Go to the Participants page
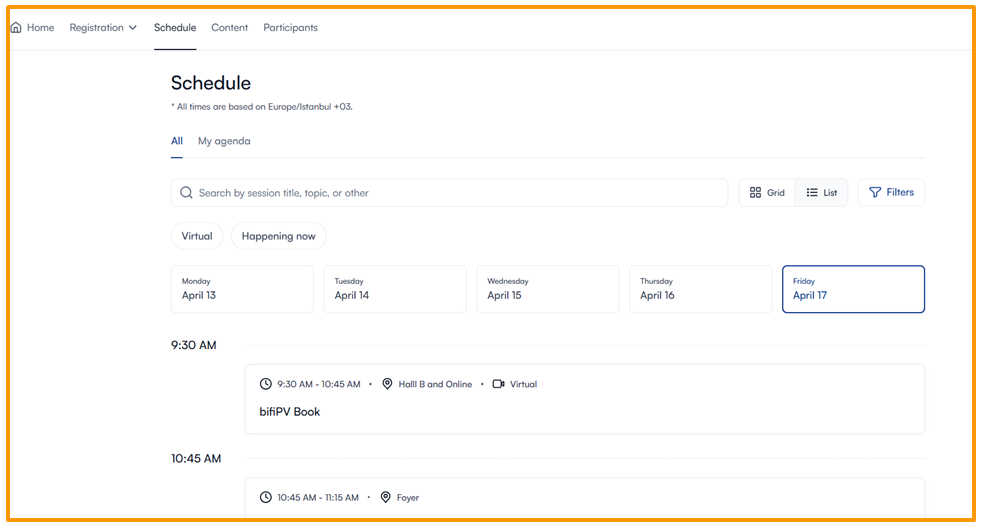This screenshot has height=527, width=981. [x=290, y=28]
